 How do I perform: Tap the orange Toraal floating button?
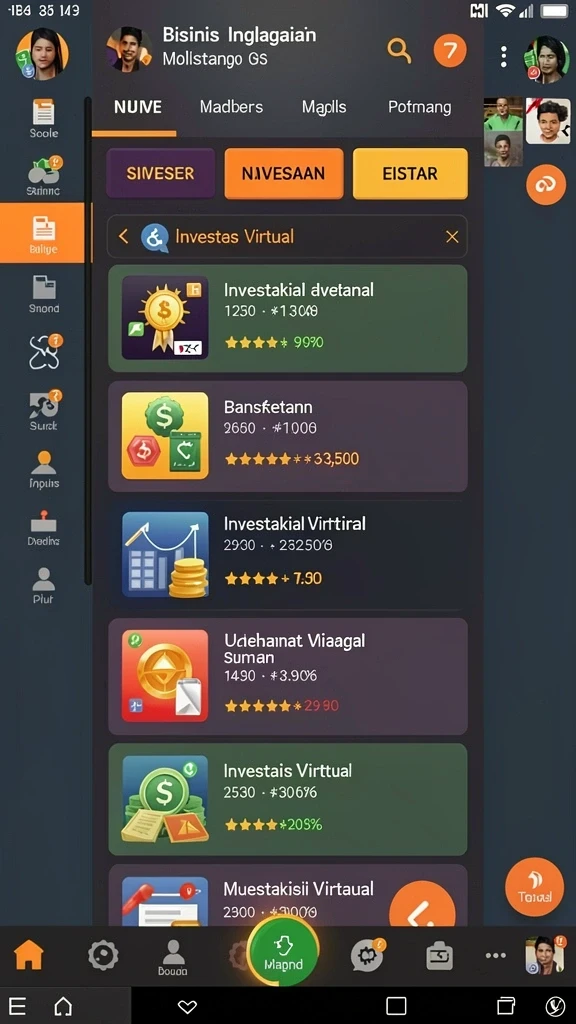[534, 886]
